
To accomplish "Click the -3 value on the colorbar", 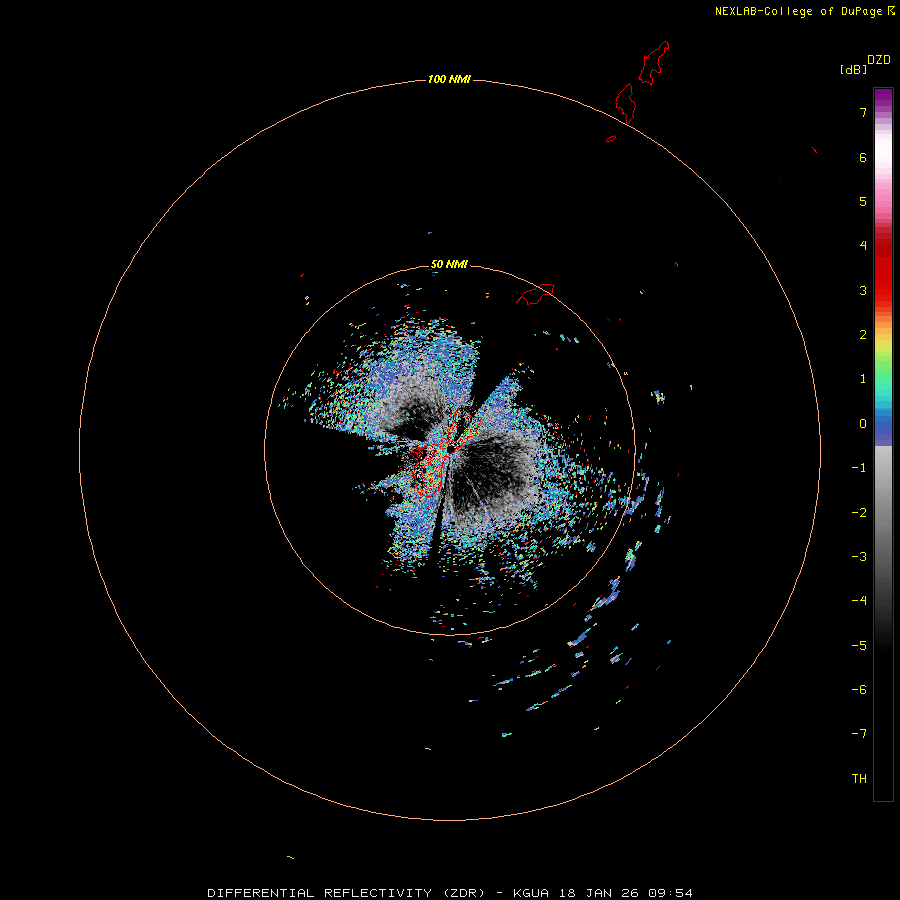I will 859,557.
